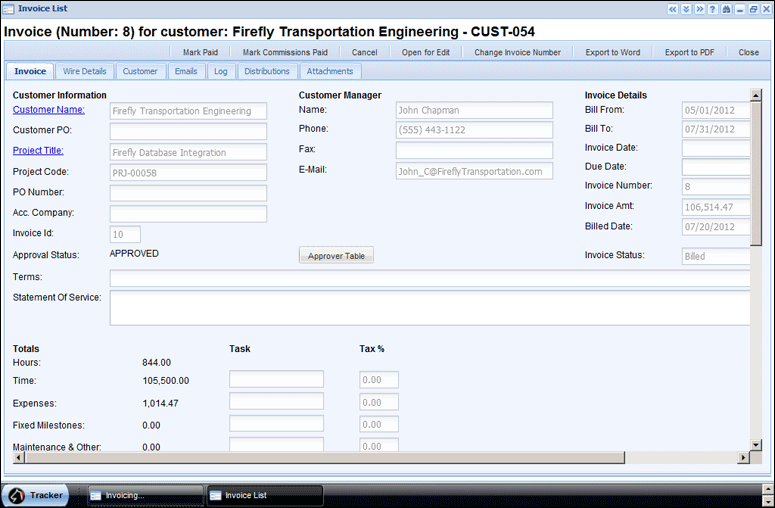This screenshot has width=775, height=508.
Task: Click the horizontal scrollbar right arrow
Action: point(743,458)
